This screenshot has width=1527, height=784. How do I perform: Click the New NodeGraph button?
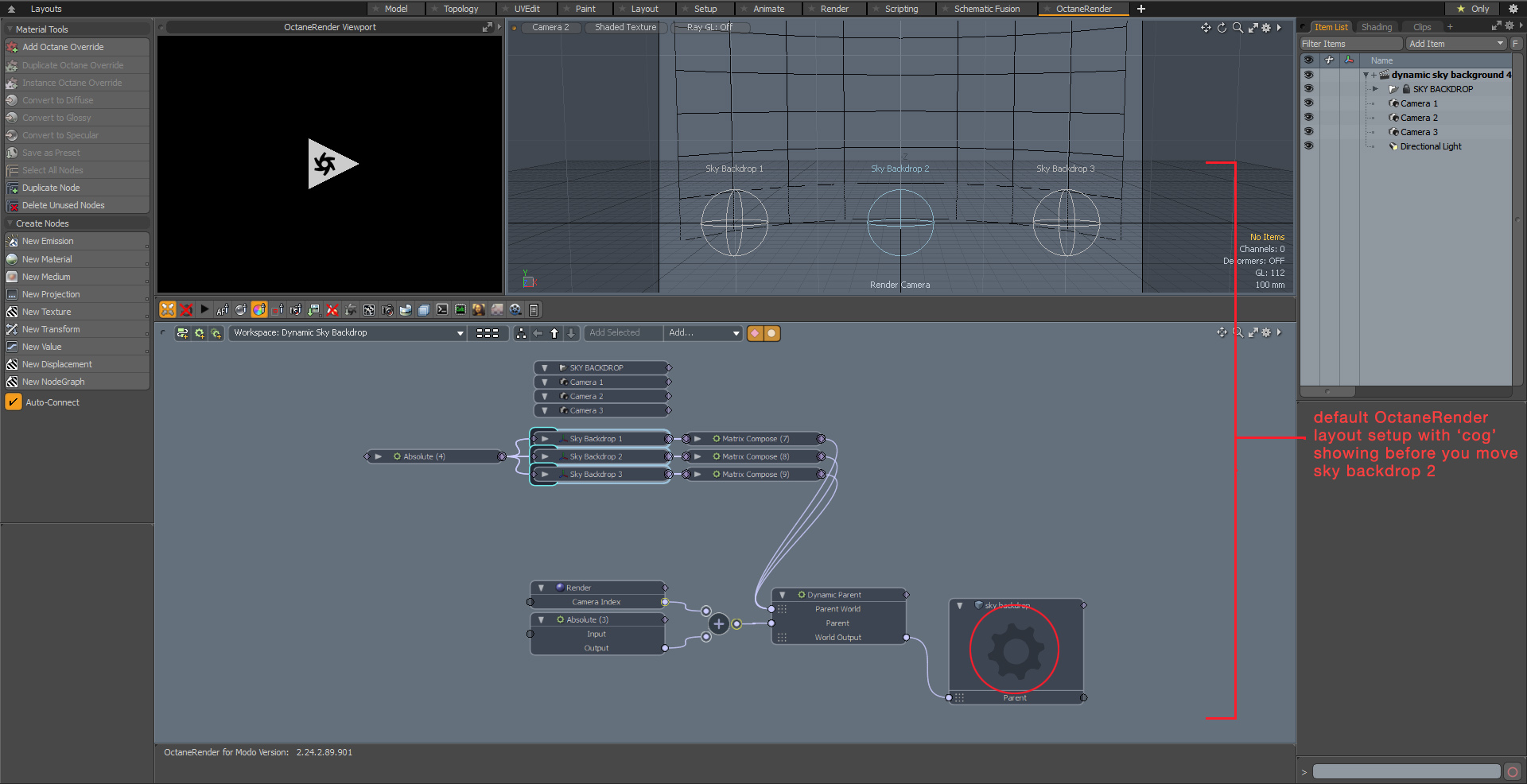tap(76, 382)
